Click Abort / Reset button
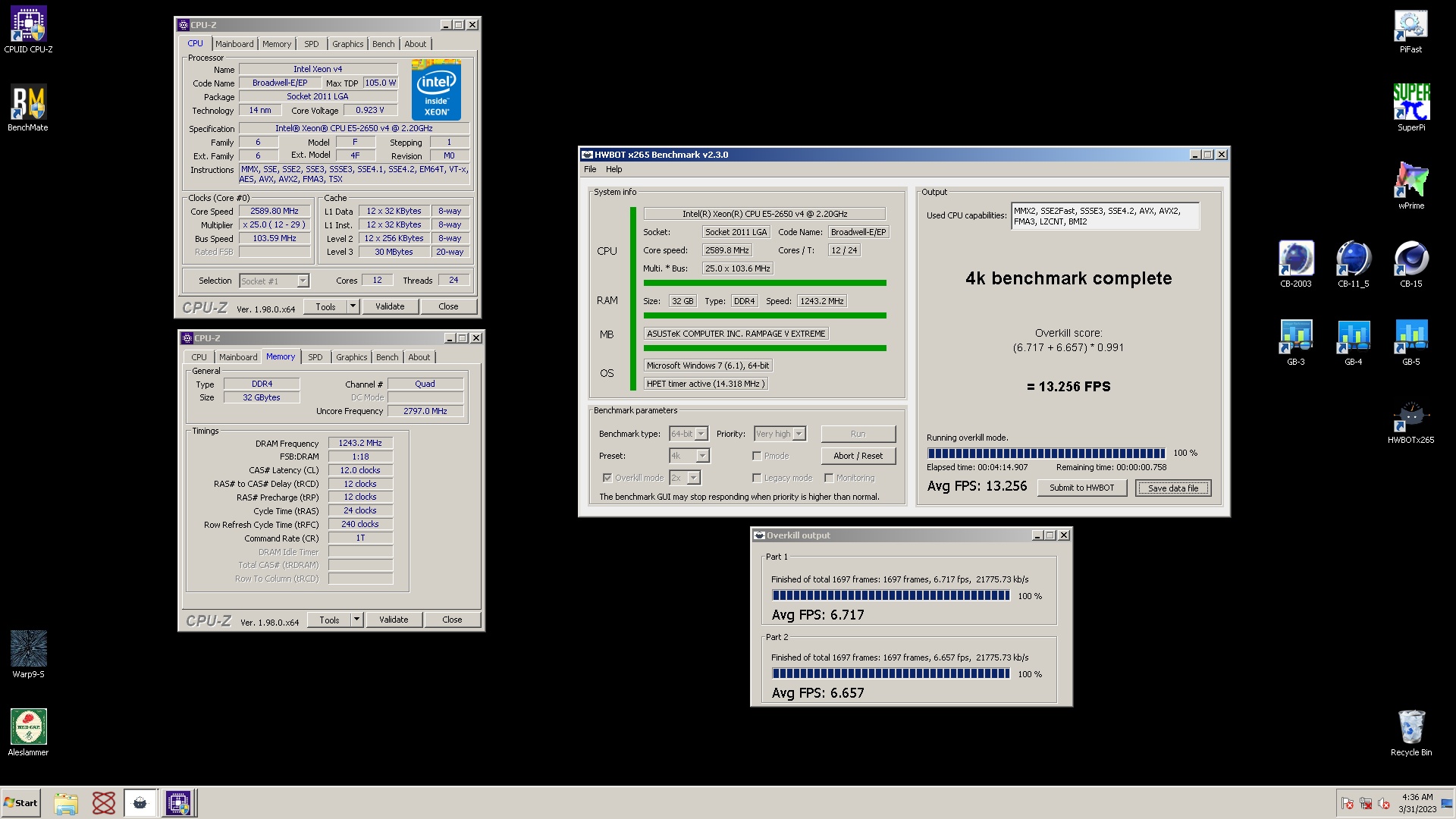This screenshot has height=819, width=1456. [x=858, y=456]
